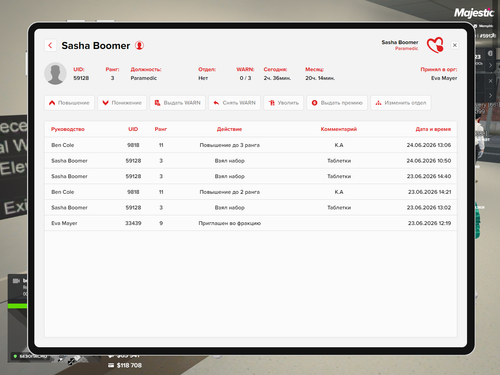This screenshot has height=375, width=500.
Task: Click UID 33439 in the log table
Action: coord(133,223)
